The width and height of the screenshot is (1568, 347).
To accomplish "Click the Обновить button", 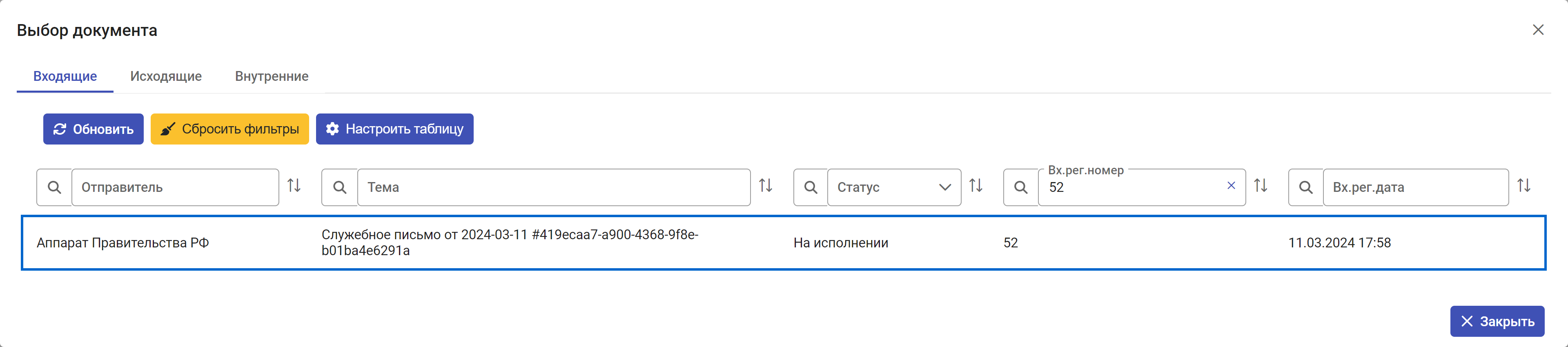I will click(x=93, y=129).
